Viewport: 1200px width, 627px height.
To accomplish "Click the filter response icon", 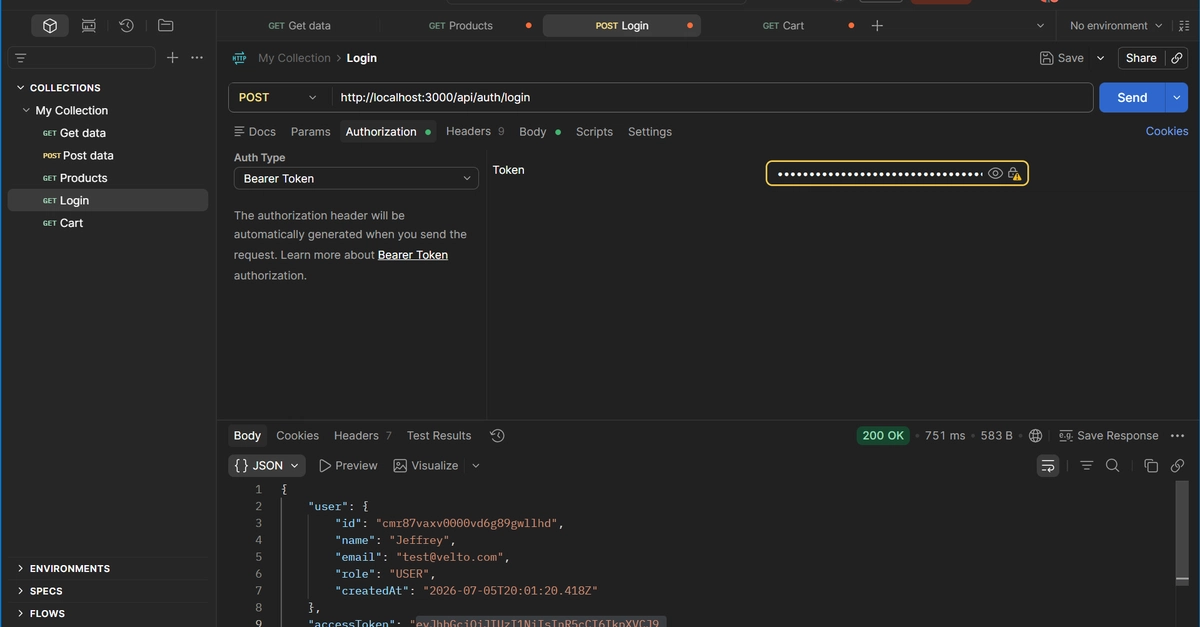I will click(x=1087, y=466).
